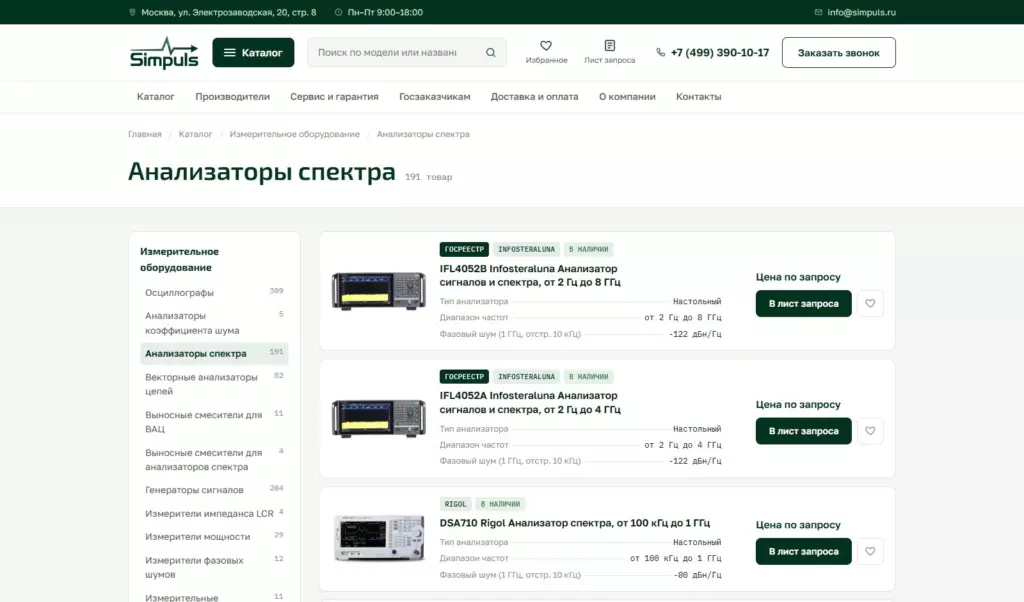Click '191 товар' count text
This screenshot has height=602, width=1024.
pyautogui.click(x=428, y=177)
